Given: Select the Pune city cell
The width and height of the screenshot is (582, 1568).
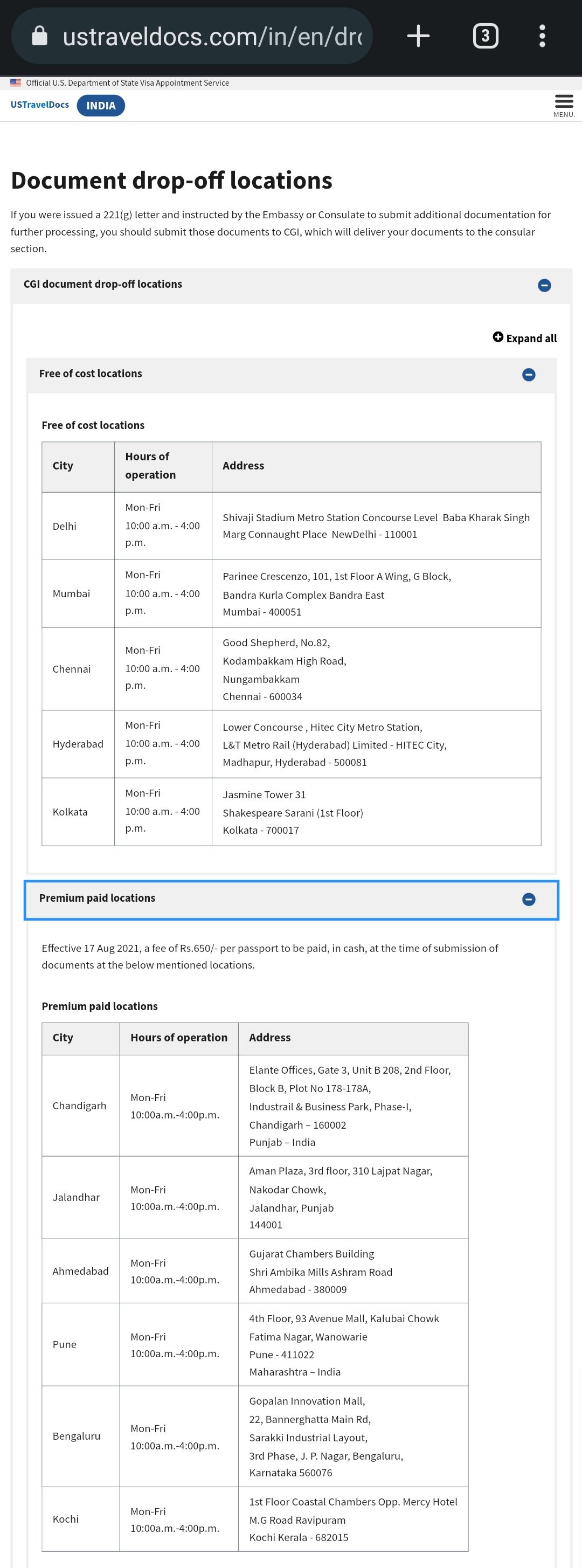Looking at the screenshot, I should click(80, 1345).
